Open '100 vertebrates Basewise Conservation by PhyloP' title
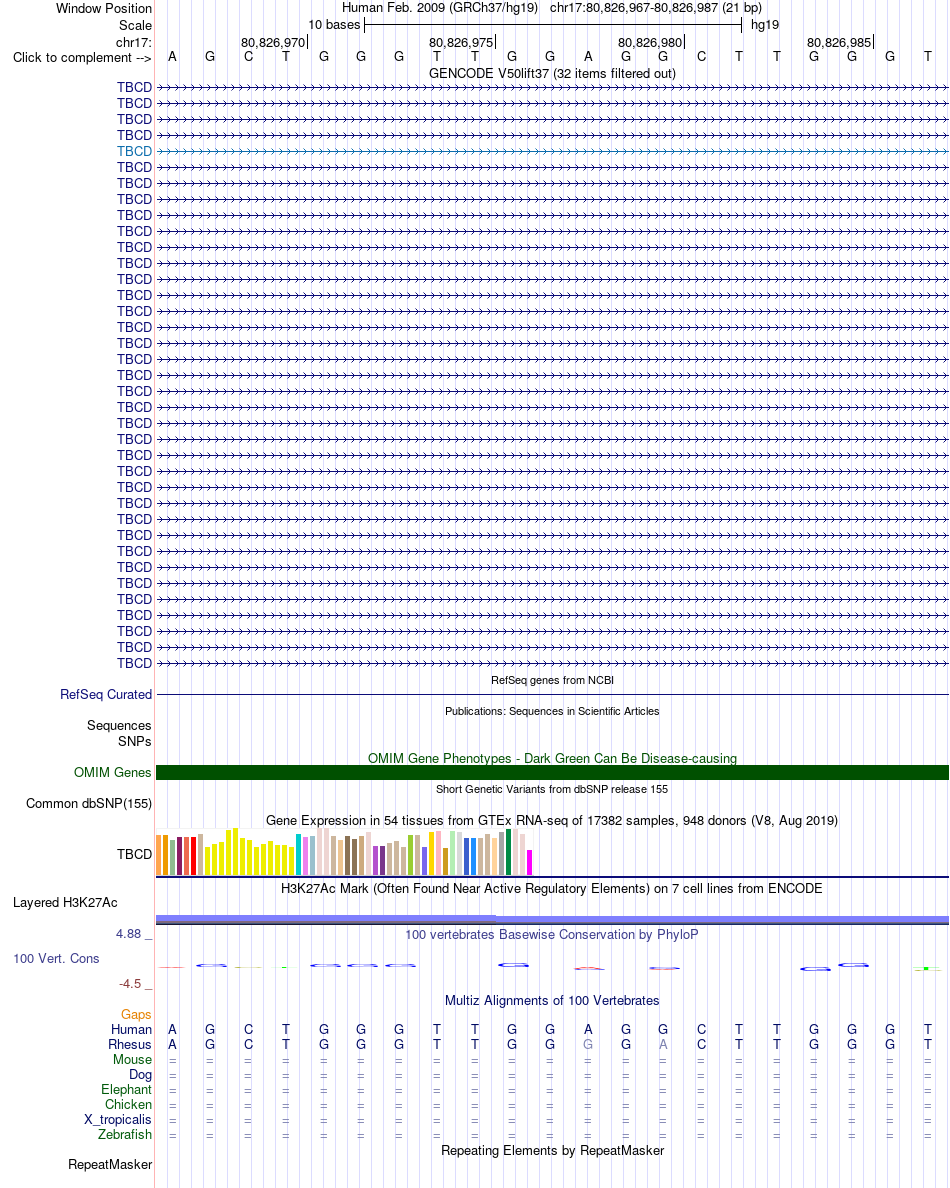Image resolution: width=950 pixels, height=1188 pixels. coord(552,934)
